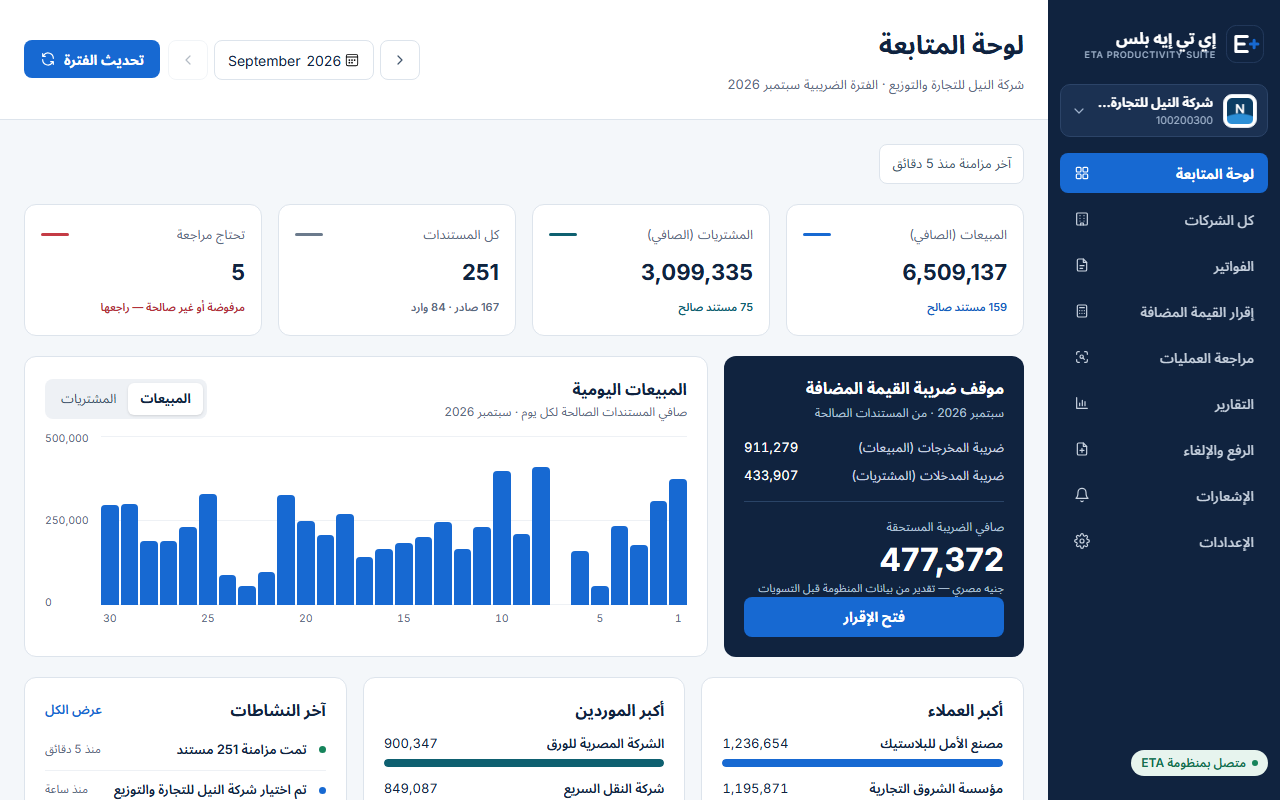Open the company switcher dropdown chevron
The height and width of the screenshot is (800, 1280).
[1079, 110]
